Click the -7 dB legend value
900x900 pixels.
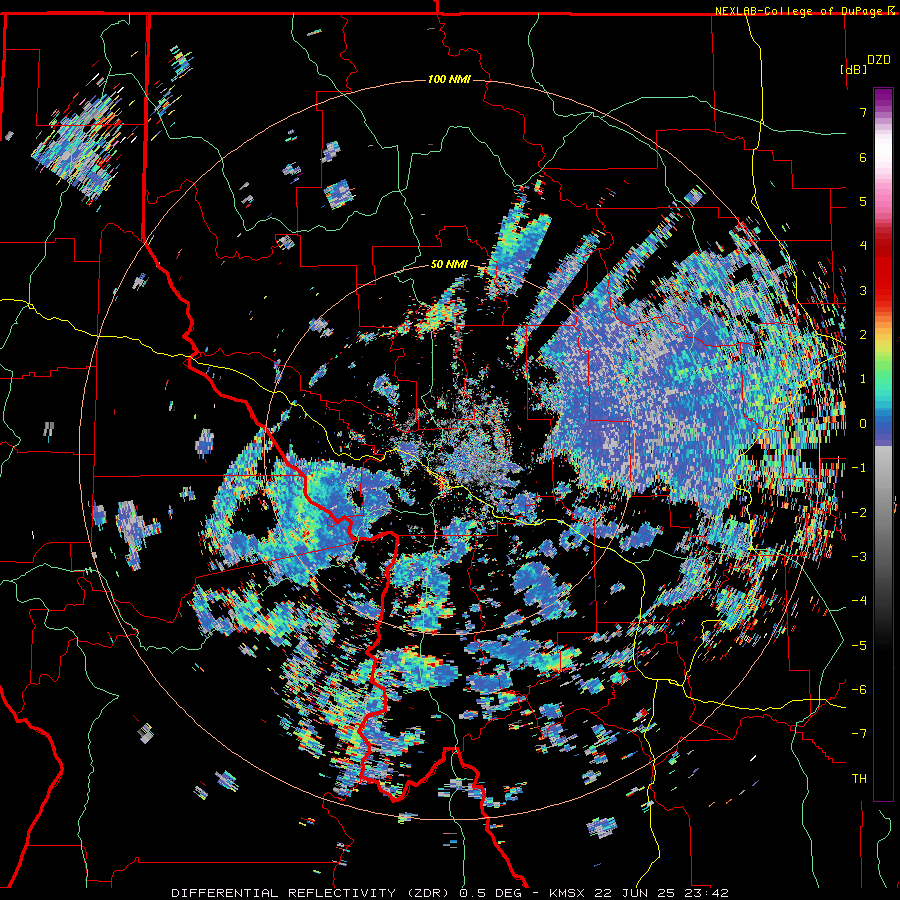point(859,734)
